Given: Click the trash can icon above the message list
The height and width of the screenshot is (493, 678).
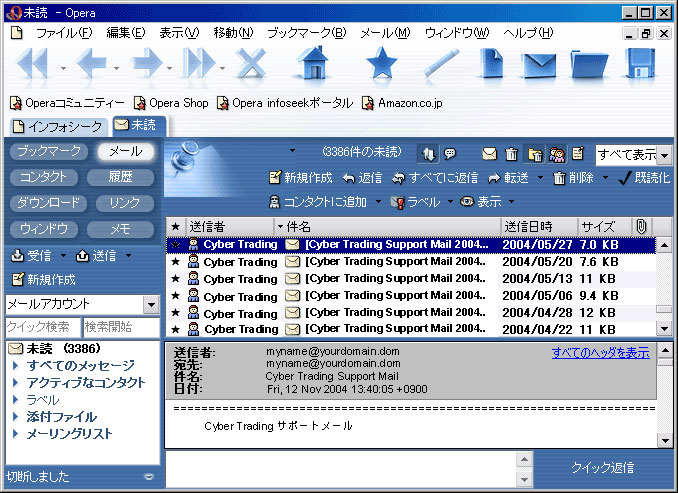Looking at the screenshot, I should (x=512, y=154).
